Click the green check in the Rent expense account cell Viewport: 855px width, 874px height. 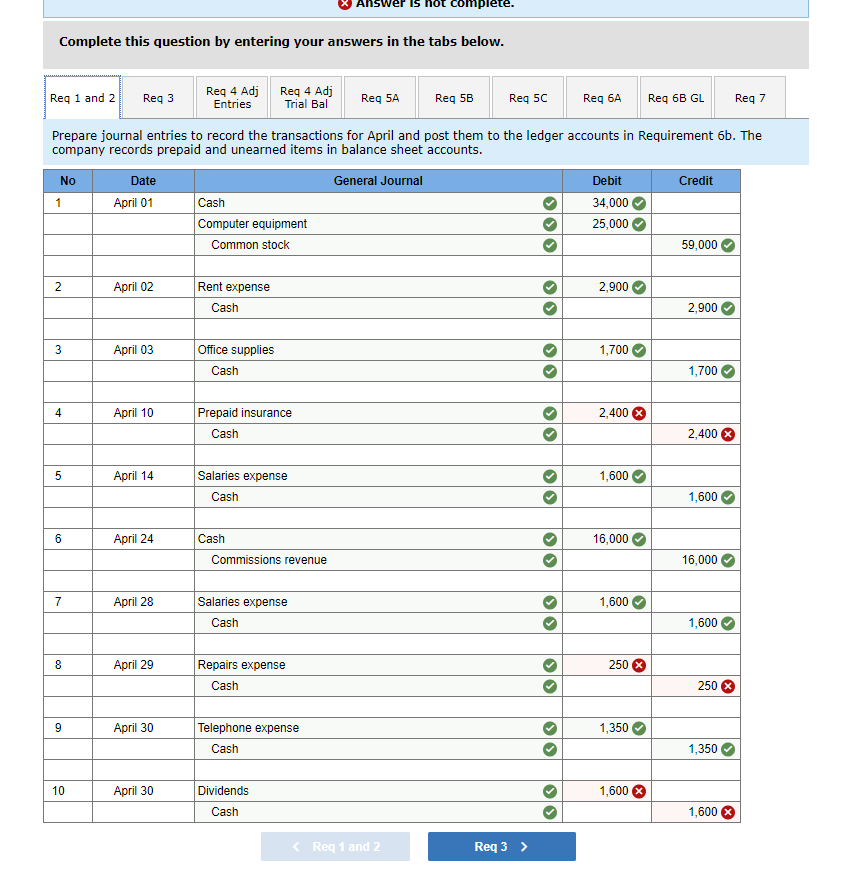click(x=550, y=287)
